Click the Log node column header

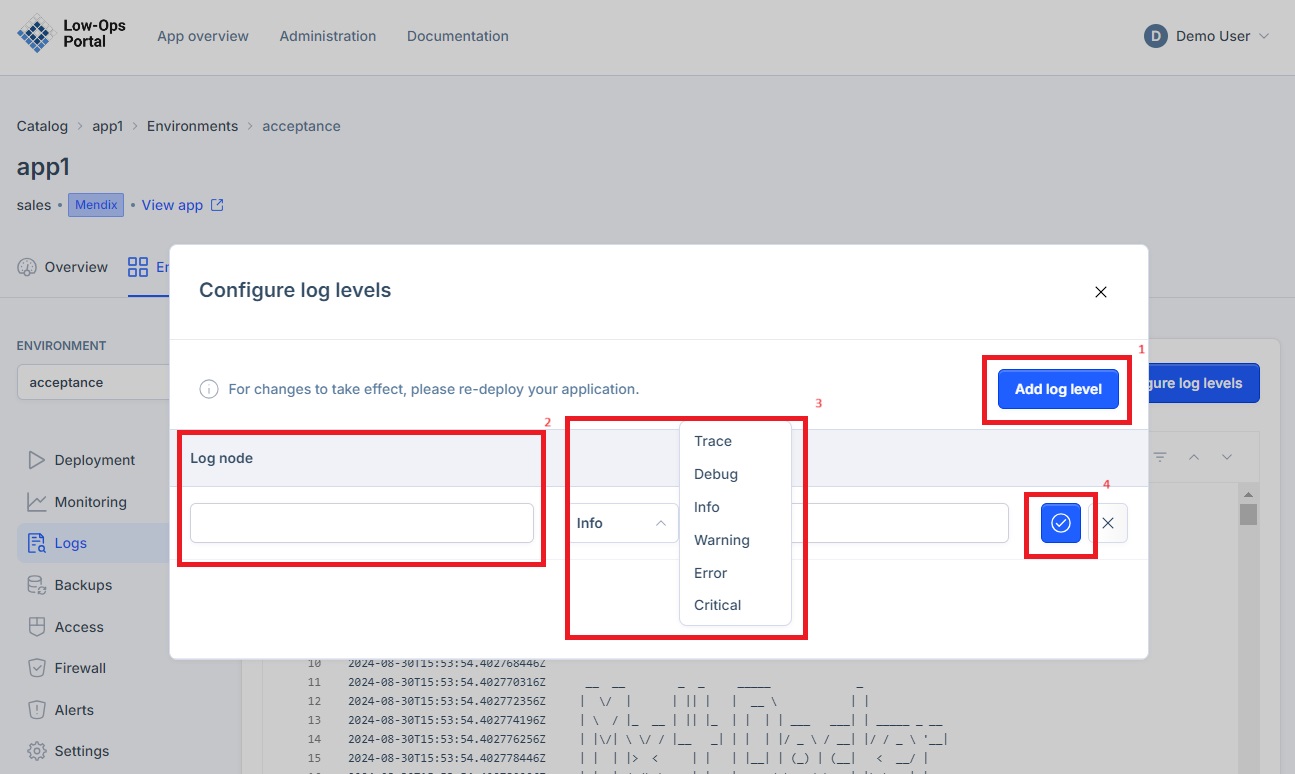[222, 458]
